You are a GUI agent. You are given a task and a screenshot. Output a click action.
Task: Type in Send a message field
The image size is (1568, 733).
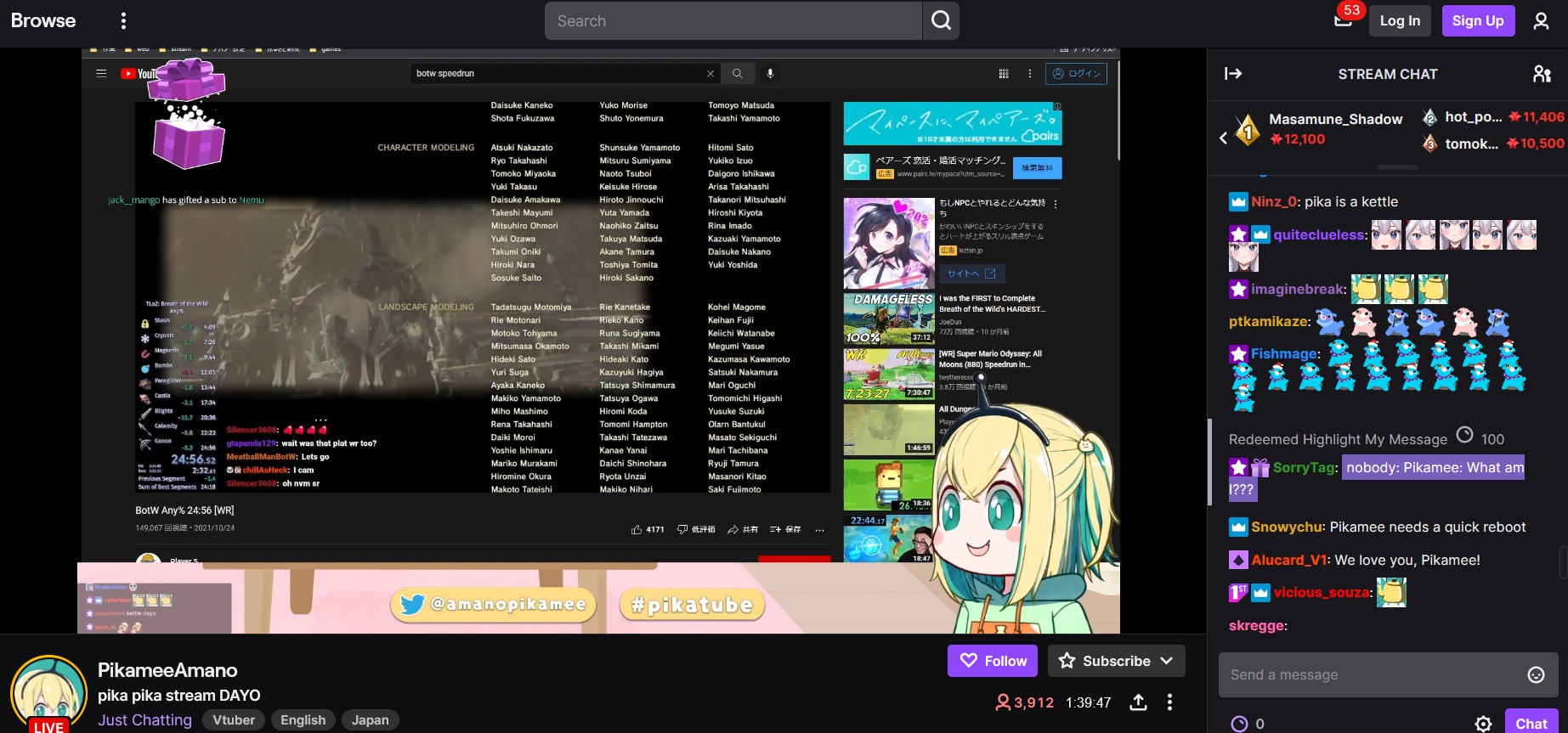point(1368,674)
